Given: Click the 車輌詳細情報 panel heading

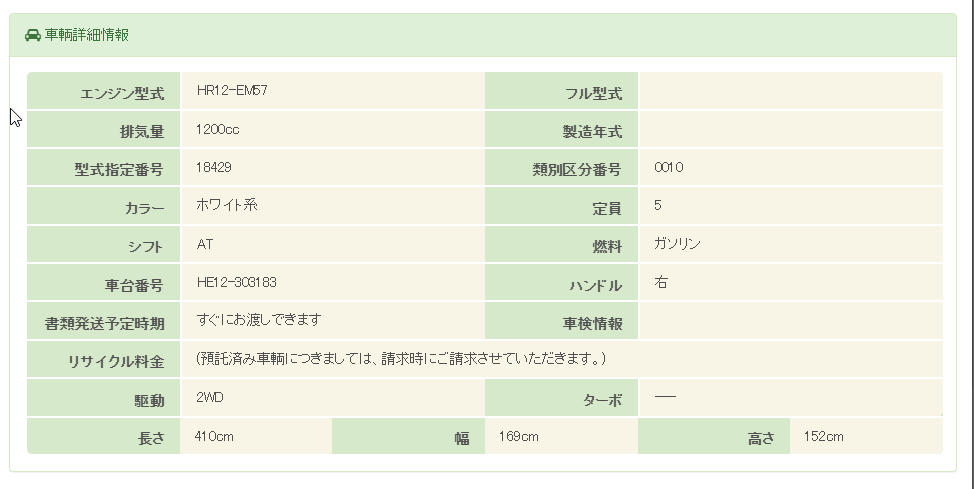Looking at the screenshot, I should point(86,35).
